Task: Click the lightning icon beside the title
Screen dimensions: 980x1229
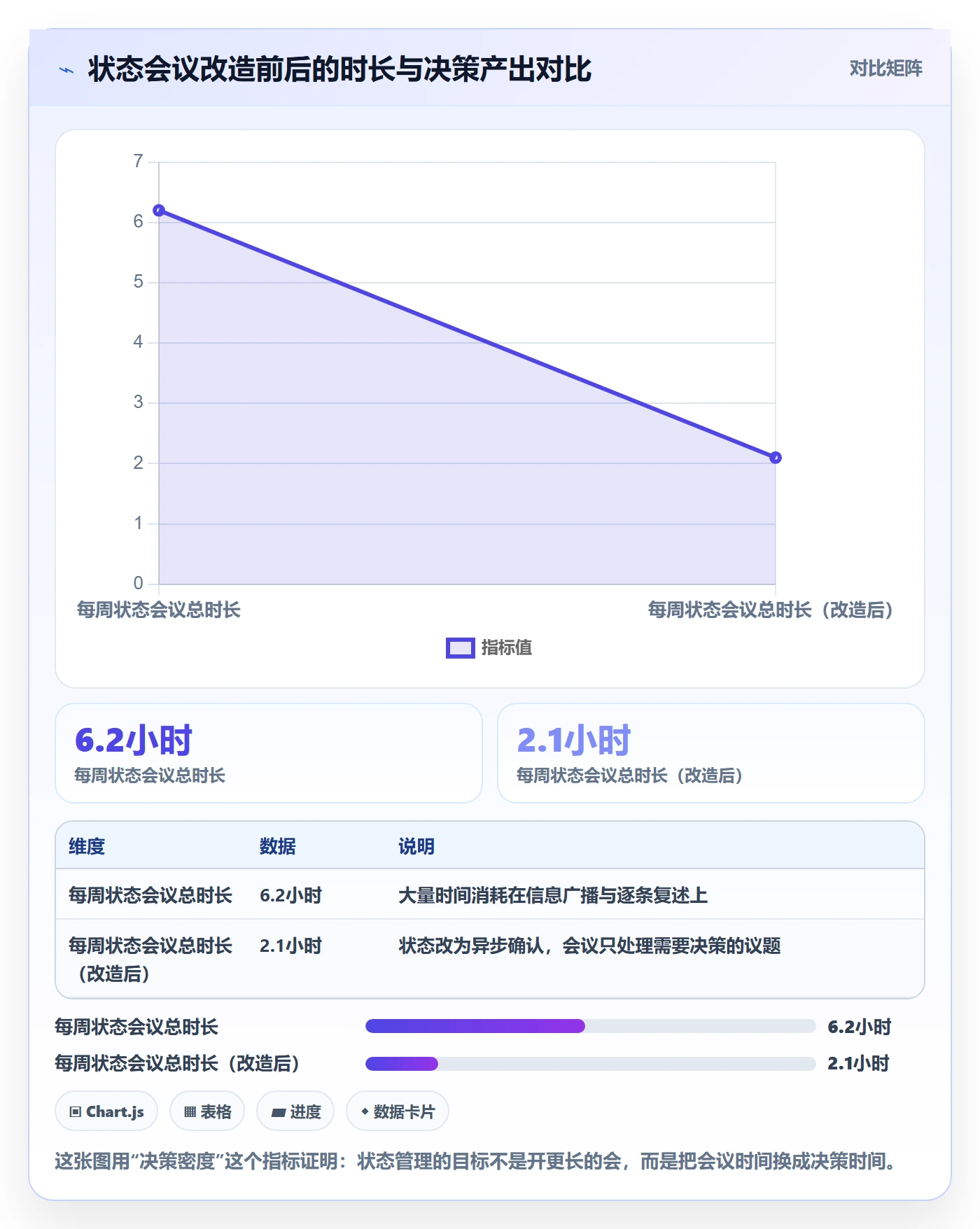Action: (x=66, y=70)
